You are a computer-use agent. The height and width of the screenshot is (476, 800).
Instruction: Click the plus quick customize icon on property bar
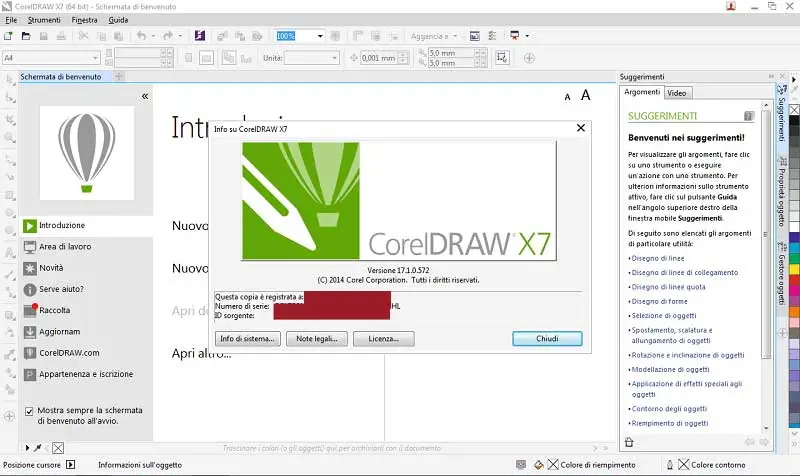529,58
